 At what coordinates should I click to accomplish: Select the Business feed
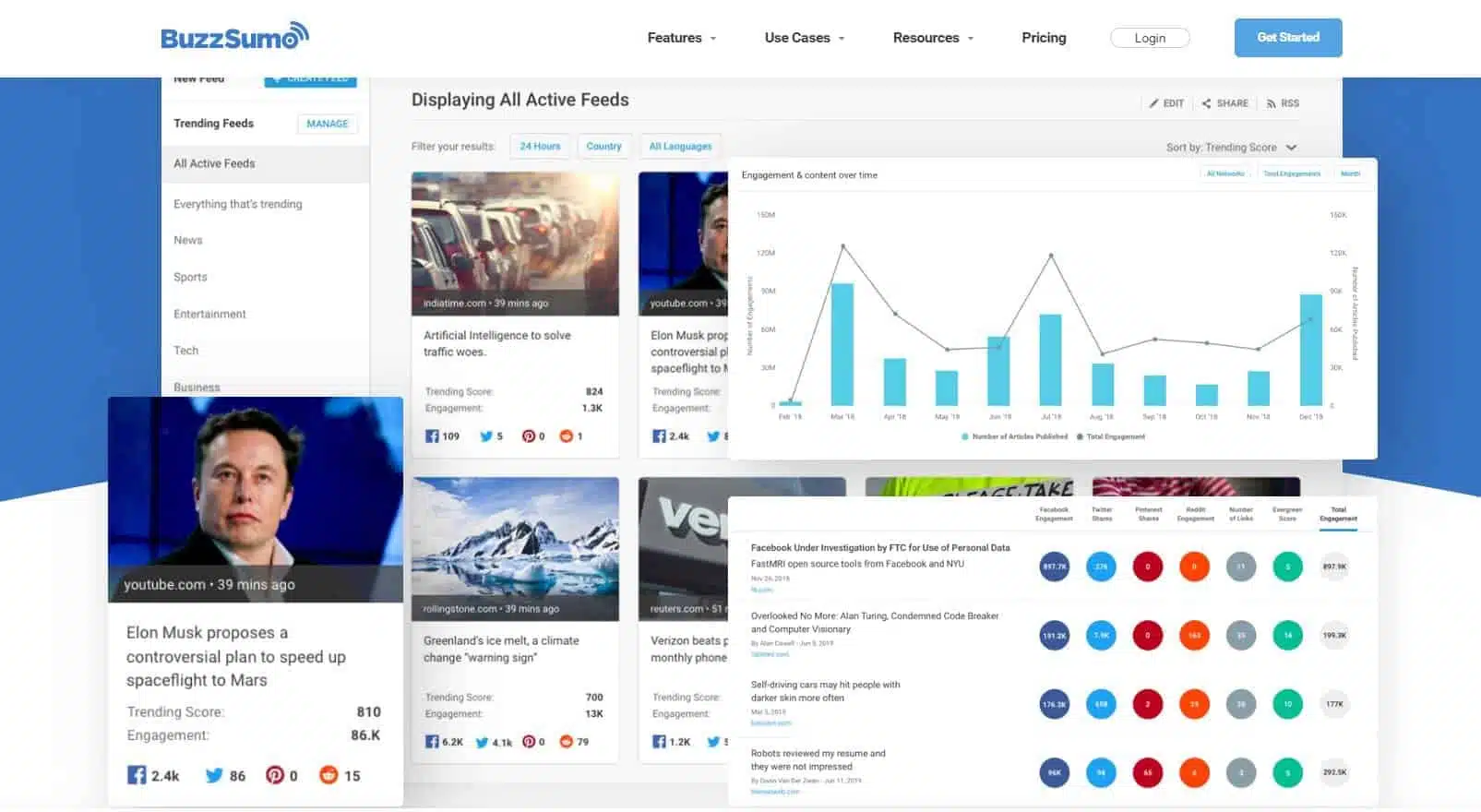(197, 388)
